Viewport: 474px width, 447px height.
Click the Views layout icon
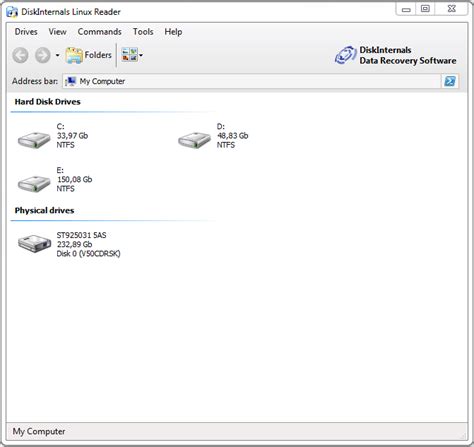(129, 55)
